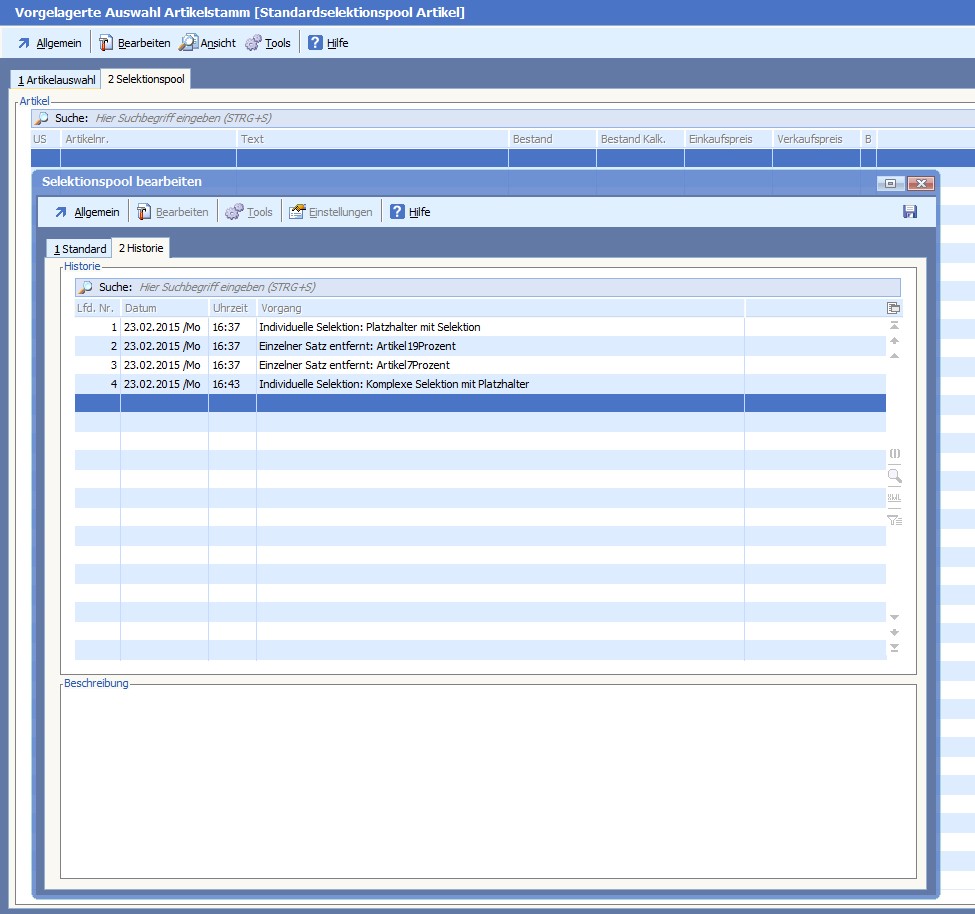
Task: Jump to first record in Historie list
Action: tap(894, 326)
